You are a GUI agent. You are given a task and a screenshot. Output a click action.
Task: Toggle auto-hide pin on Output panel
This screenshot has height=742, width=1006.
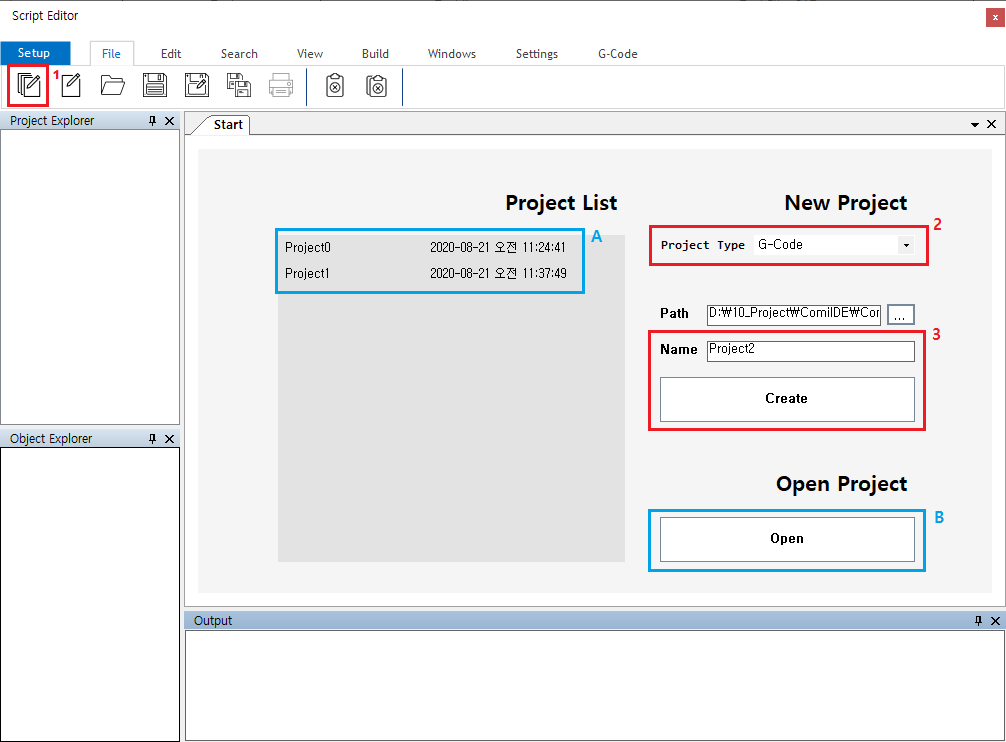(978, 621)
